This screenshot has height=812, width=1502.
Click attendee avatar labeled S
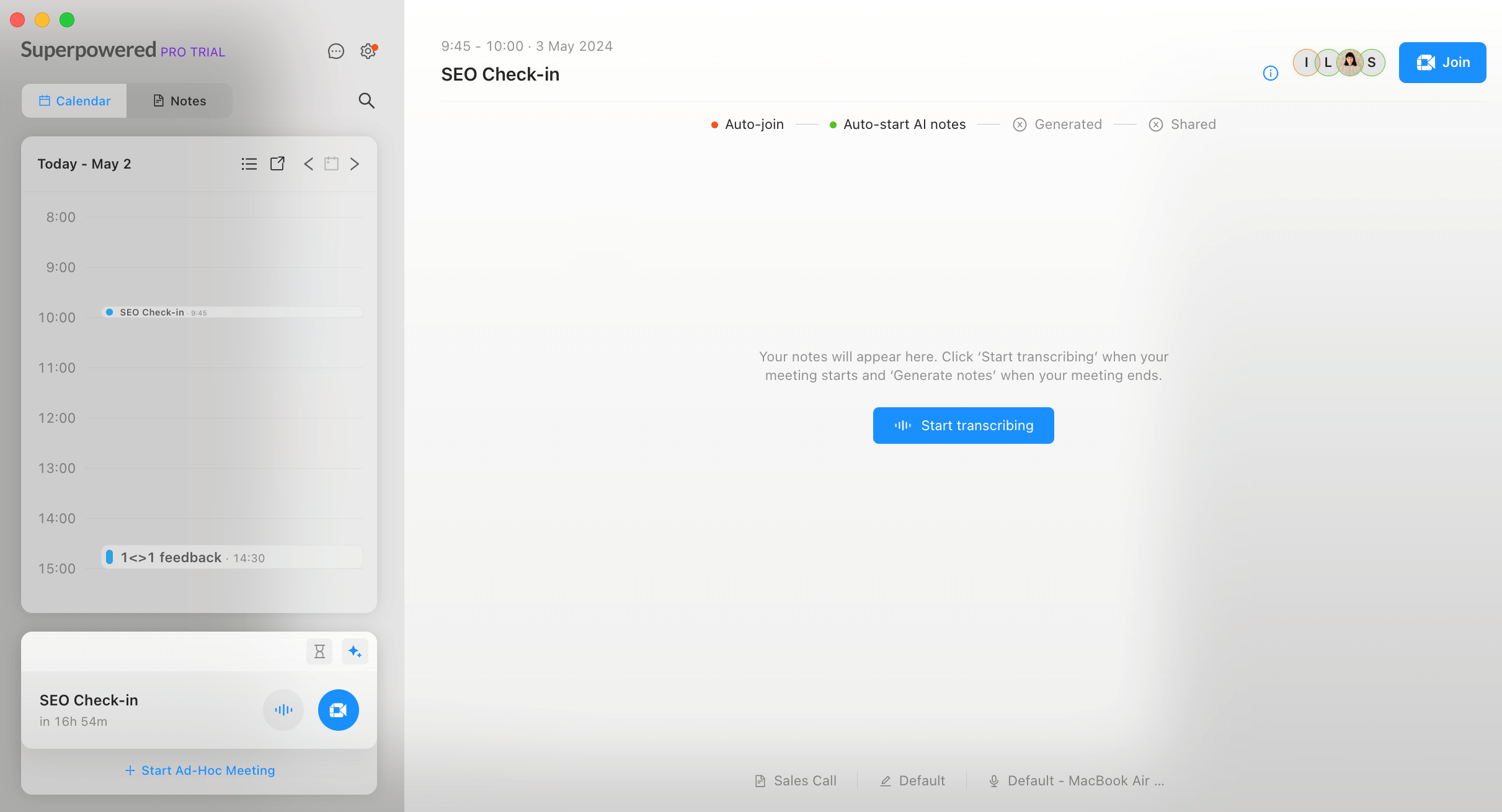pos(1373,63)
